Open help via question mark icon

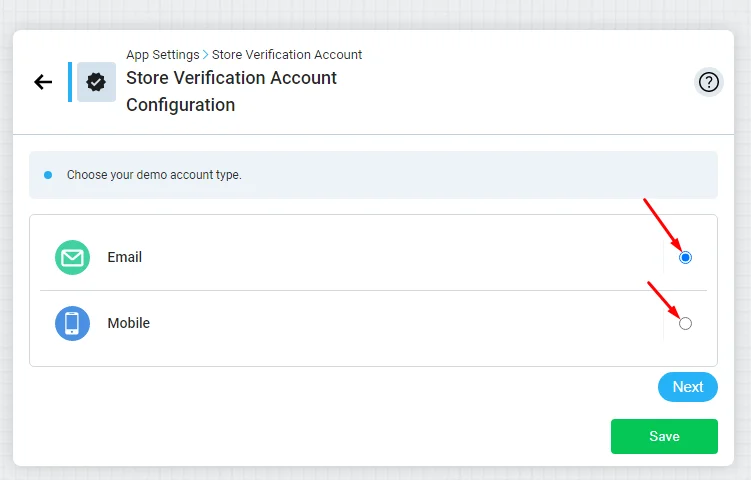(x=708, y=82)
